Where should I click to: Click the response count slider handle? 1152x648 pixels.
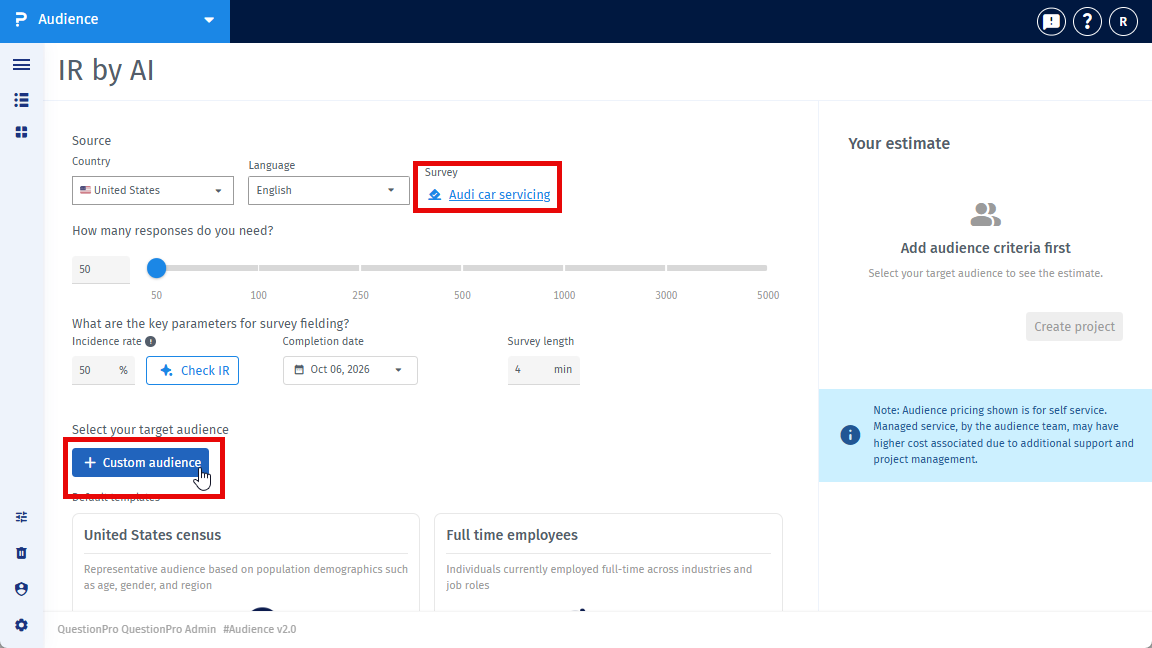(x=156, y=268)
